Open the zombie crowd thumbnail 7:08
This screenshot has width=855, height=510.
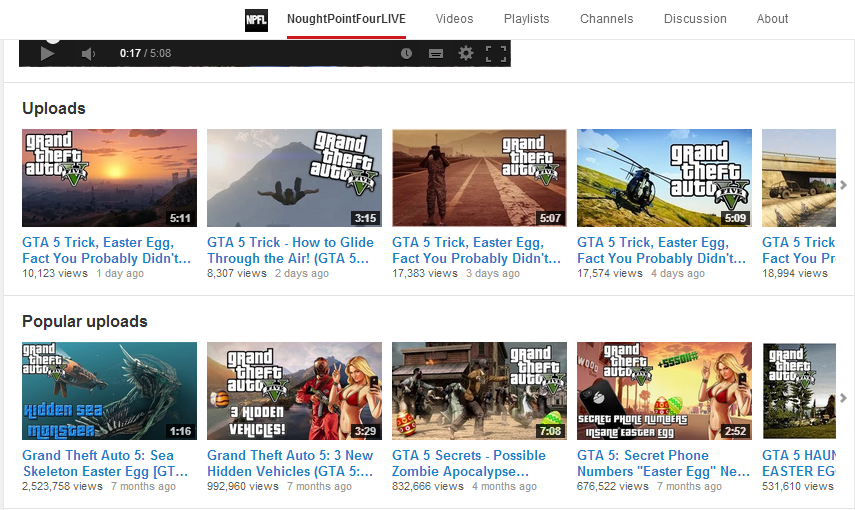(x=479, y=391)
